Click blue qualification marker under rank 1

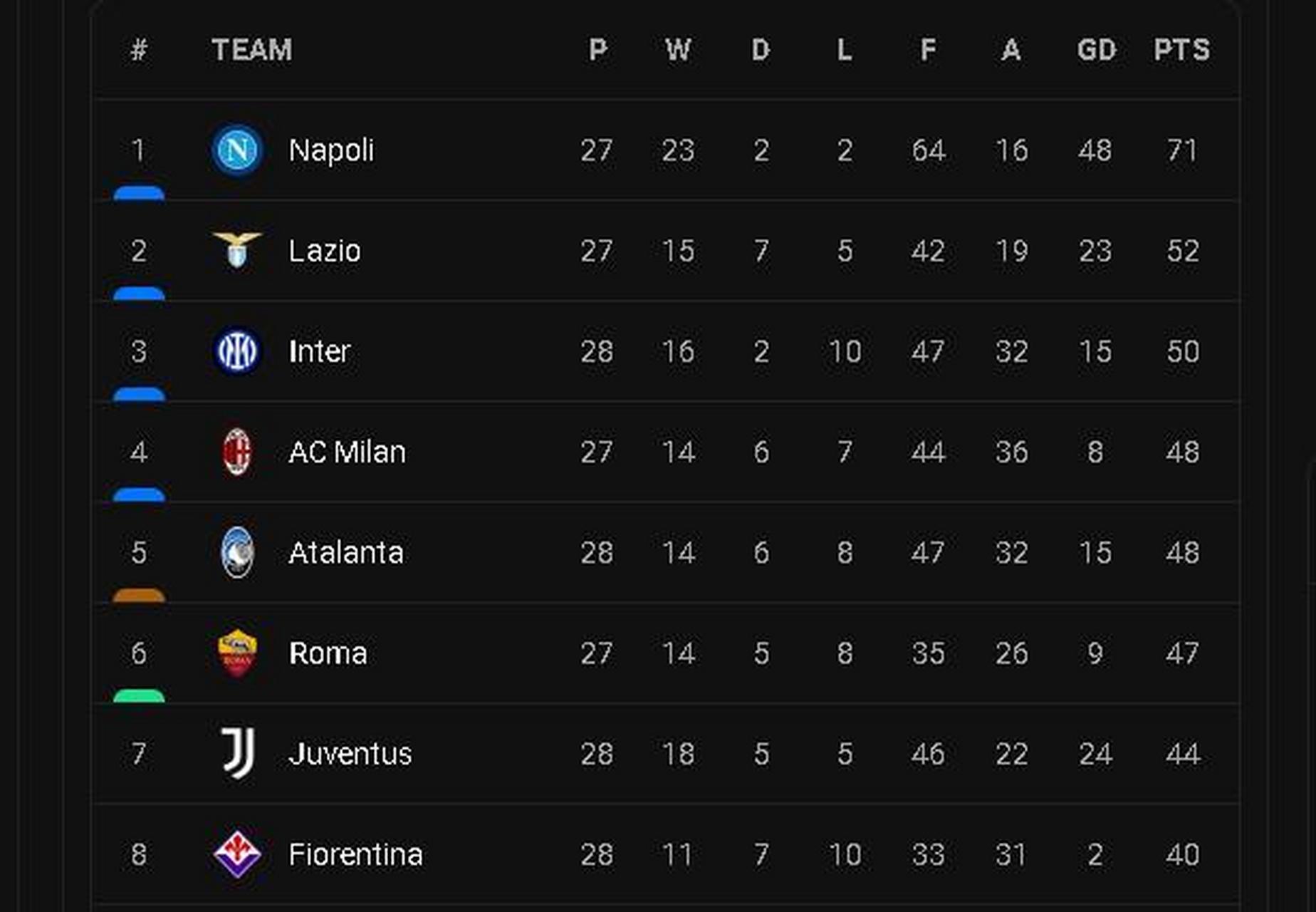(x=139, y=193)
